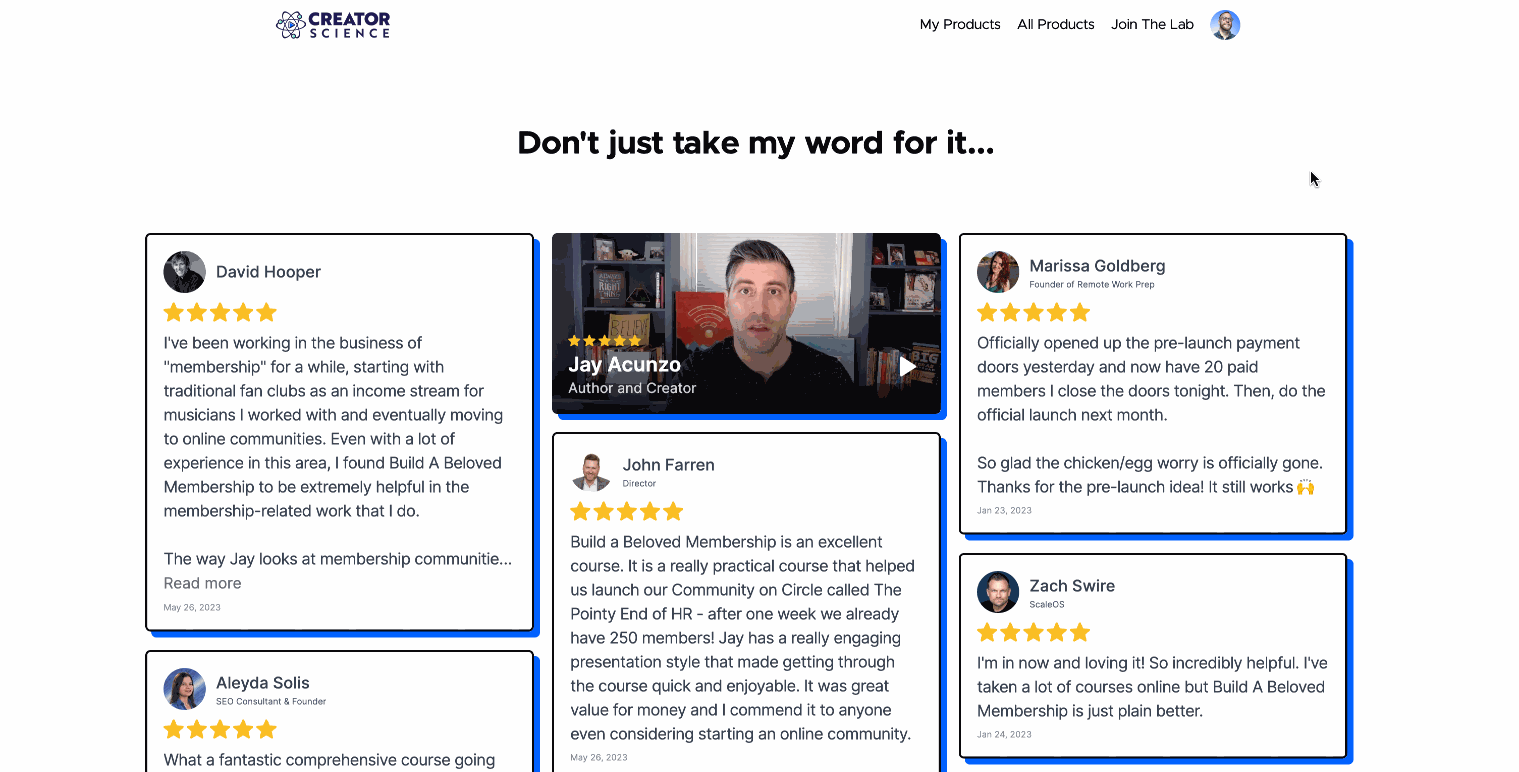Expand David Hooper's review with Read more
Screen dimensions: 1519x772
[202, 583]
